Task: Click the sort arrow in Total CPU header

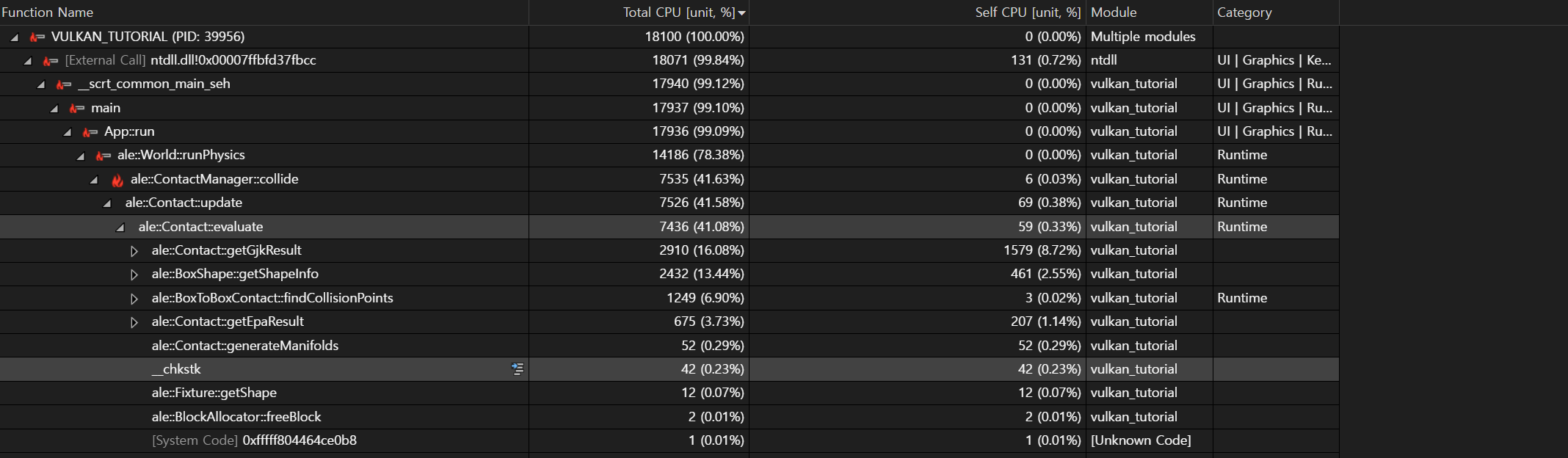Action: pyautogui.click(x=742, y=13)
